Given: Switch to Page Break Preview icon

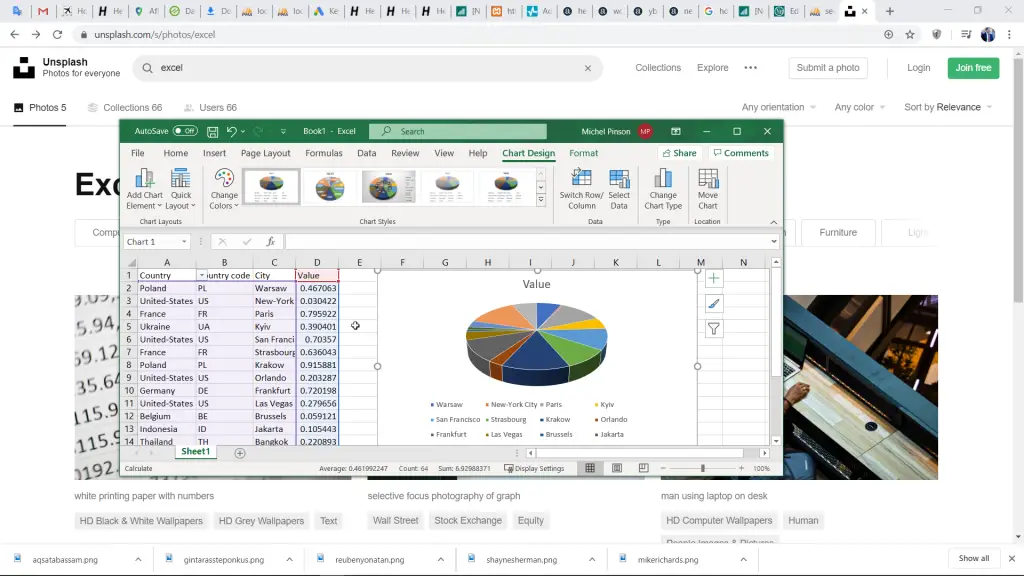Looking at the screenshot, I should (643, 468).
